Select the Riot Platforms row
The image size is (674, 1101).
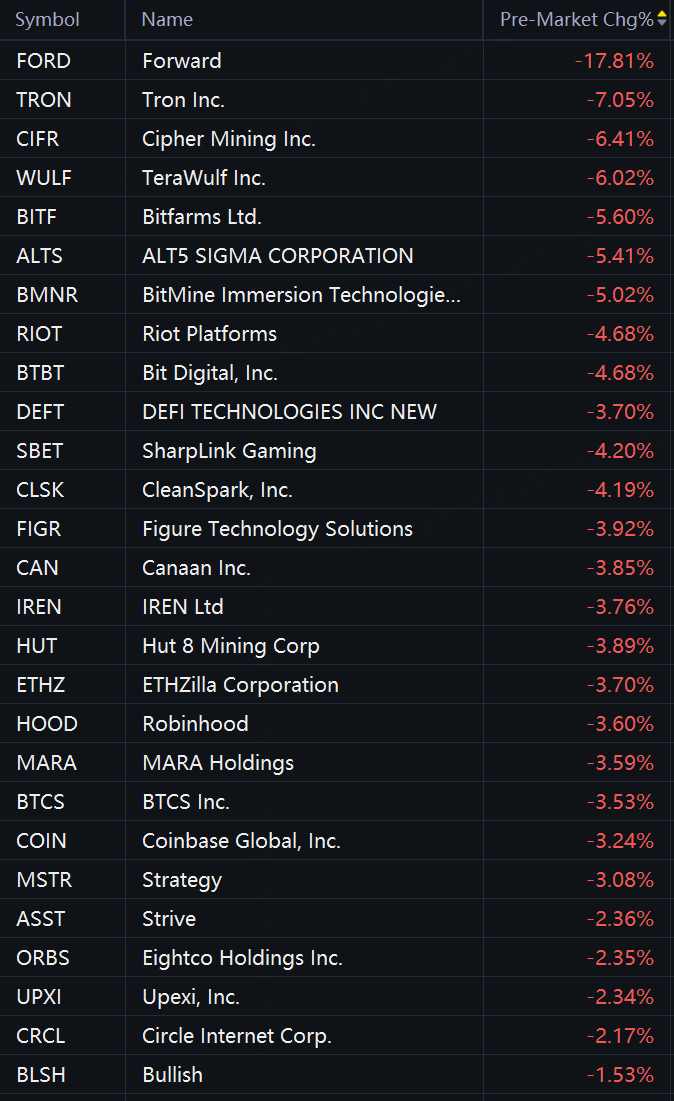point(210,334)
